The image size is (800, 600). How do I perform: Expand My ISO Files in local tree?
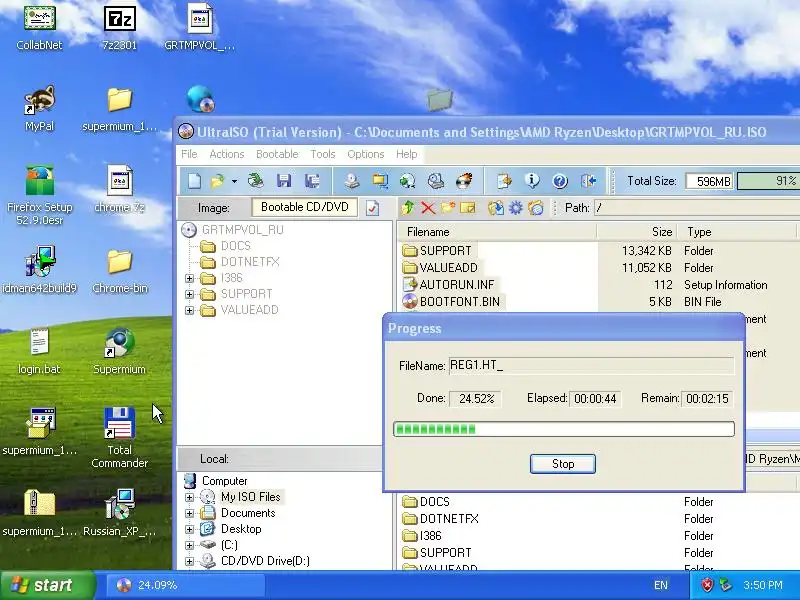click(x=189, y=497)
